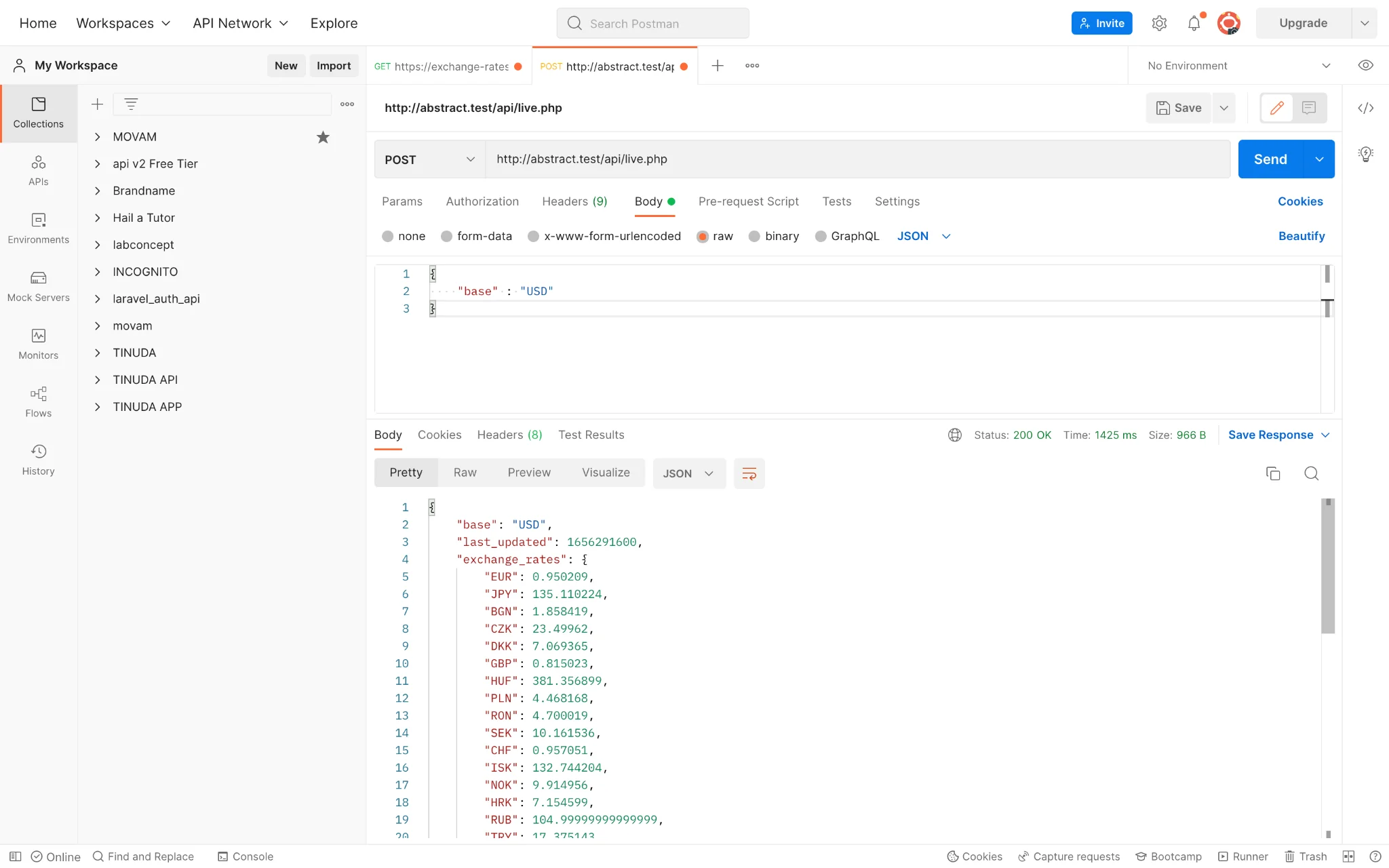View response in Preview mode
Image resolution: width=1389 pixels, height=868 pixels.
(529, 473)
